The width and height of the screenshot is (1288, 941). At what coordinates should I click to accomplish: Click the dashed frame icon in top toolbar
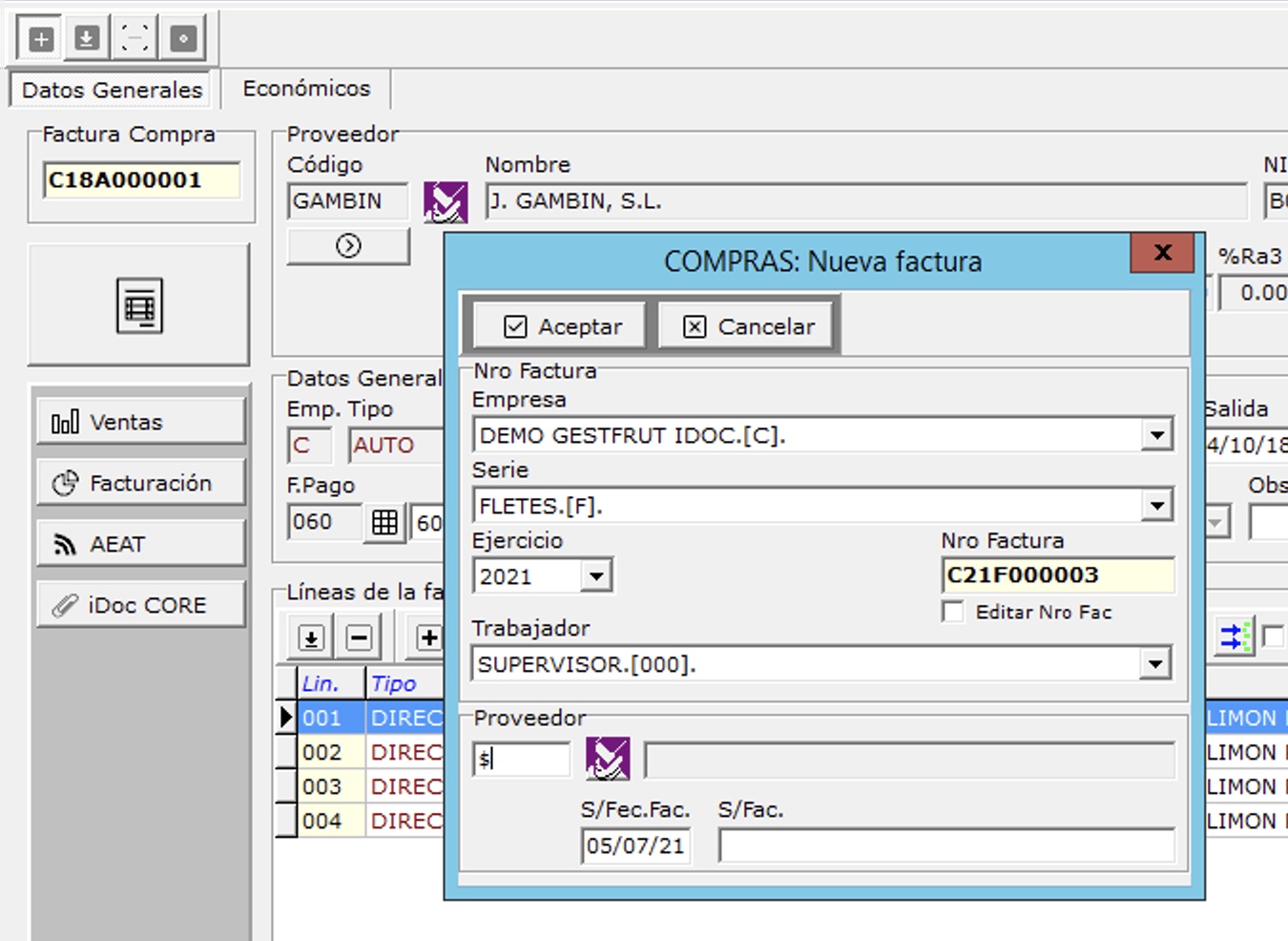(x=135, y=39)
